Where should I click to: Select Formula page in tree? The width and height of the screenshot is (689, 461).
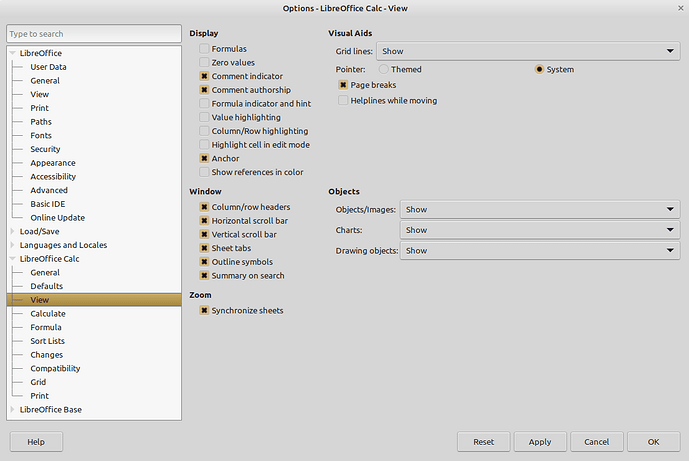(x=46, y=327)
